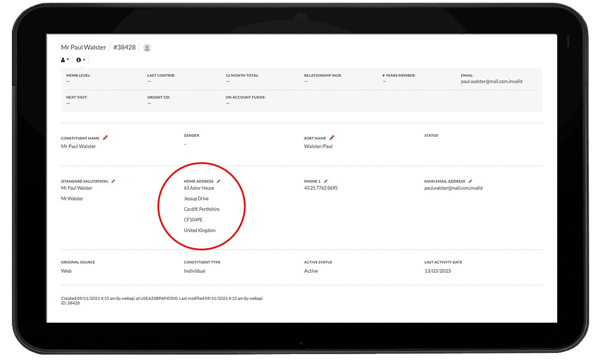
Task: Click the Created by webapi footer line
Action: (x=162, y=298)
